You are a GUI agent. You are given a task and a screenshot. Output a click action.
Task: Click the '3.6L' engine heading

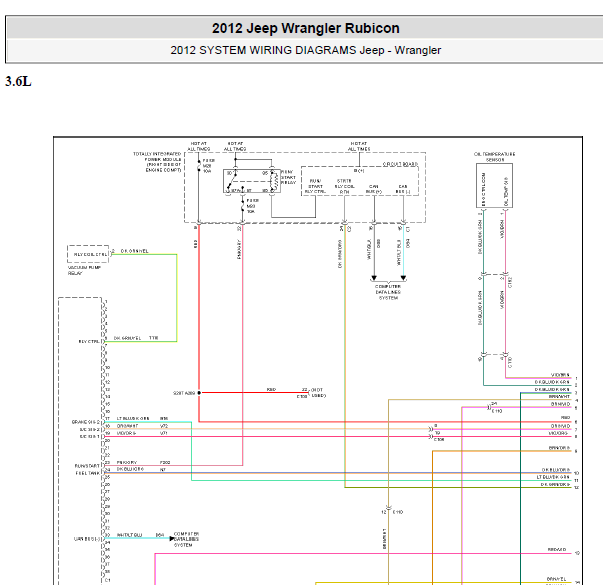click(x=18, y=82)
